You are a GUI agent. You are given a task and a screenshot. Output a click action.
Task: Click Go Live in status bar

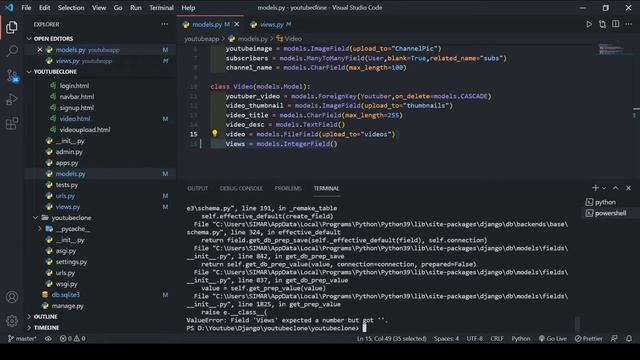click(553, 338)
